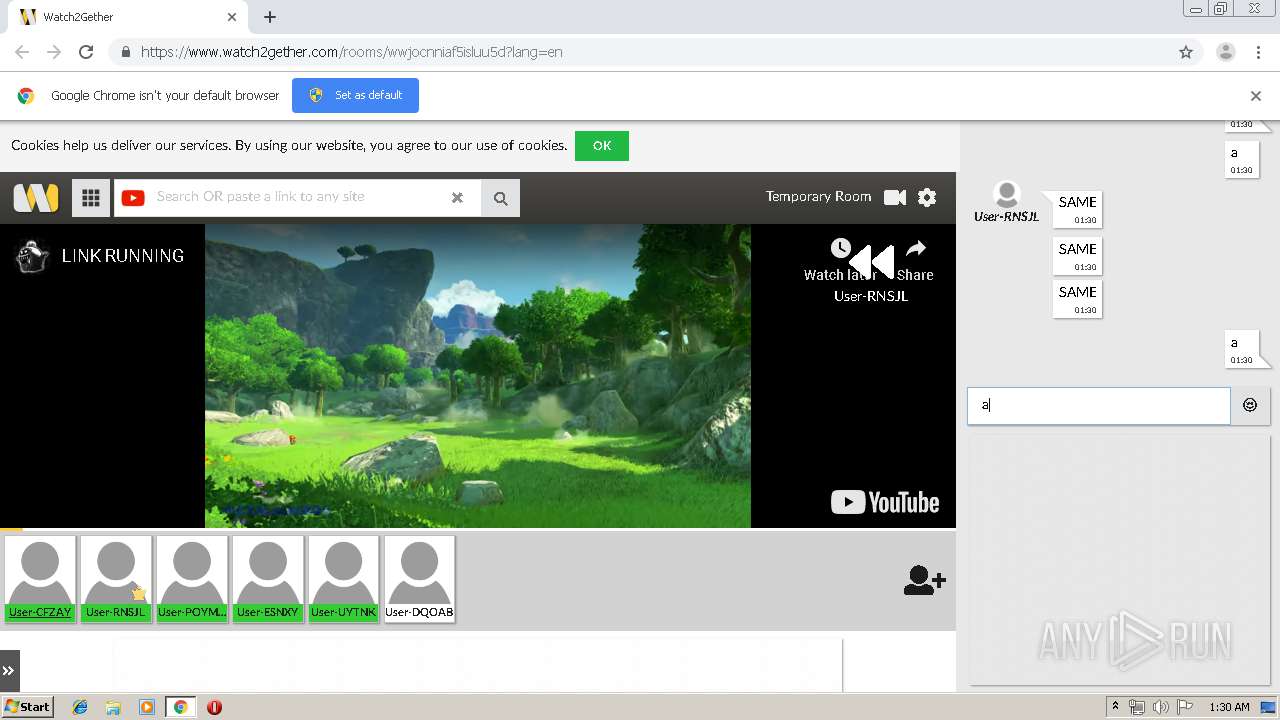The image size is (1280, 720).
Task: Click first SAME chat message
Action: (1077, 209)
